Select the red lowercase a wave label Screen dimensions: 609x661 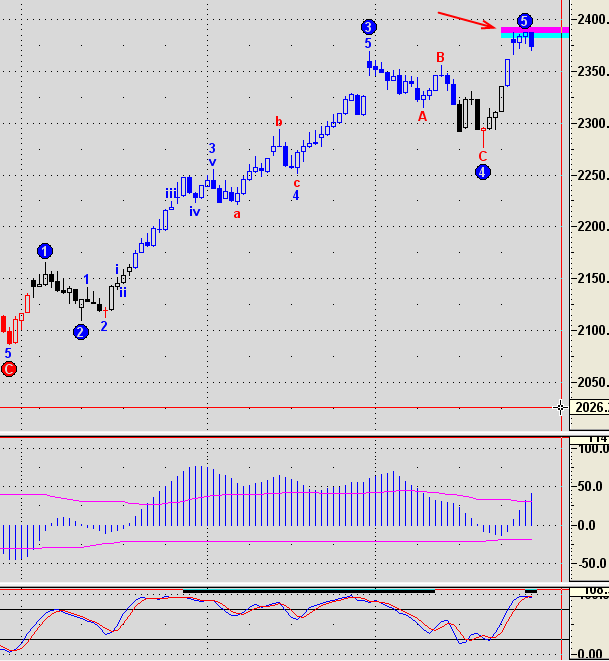click(x=237, y=214)
